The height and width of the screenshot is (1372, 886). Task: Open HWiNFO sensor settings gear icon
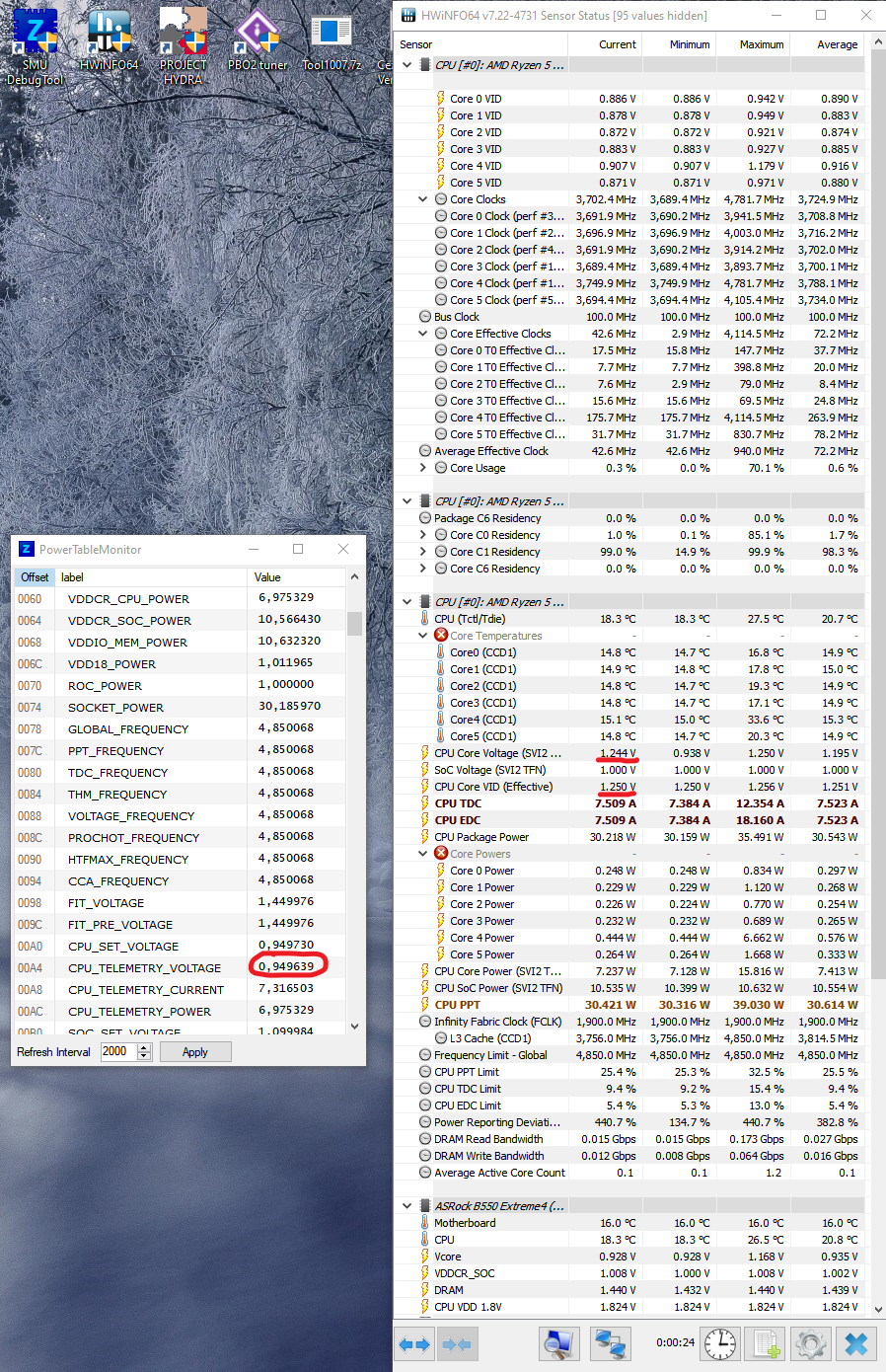pos(811,1343)
